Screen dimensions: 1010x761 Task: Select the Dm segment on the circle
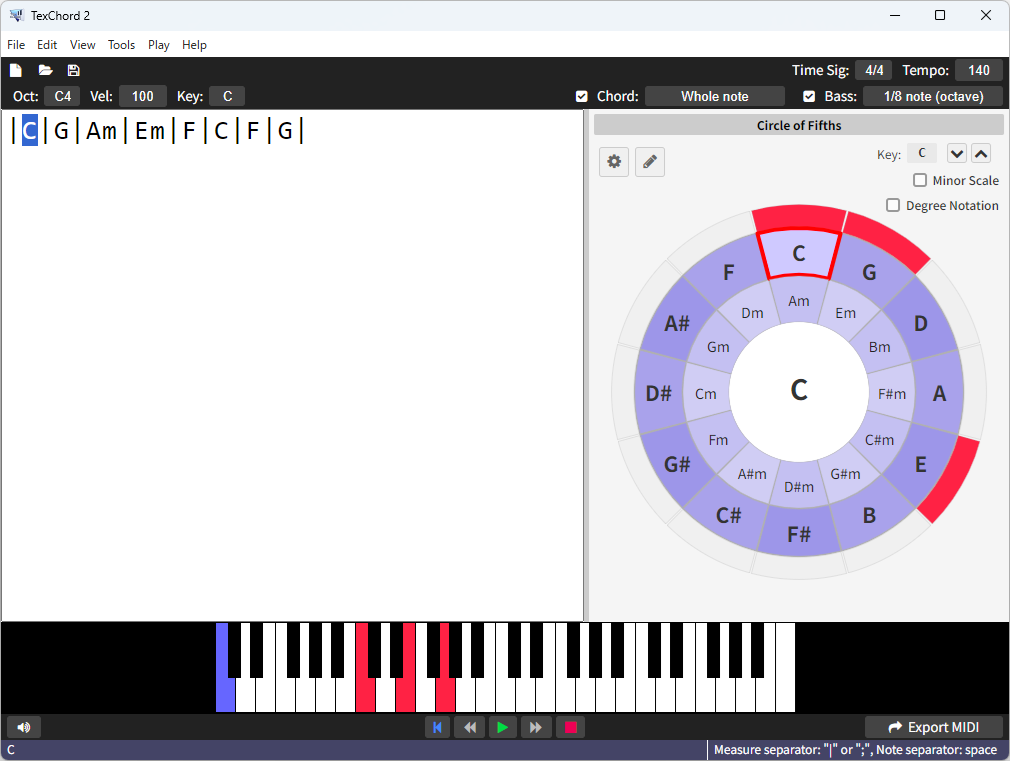(752, 313)
